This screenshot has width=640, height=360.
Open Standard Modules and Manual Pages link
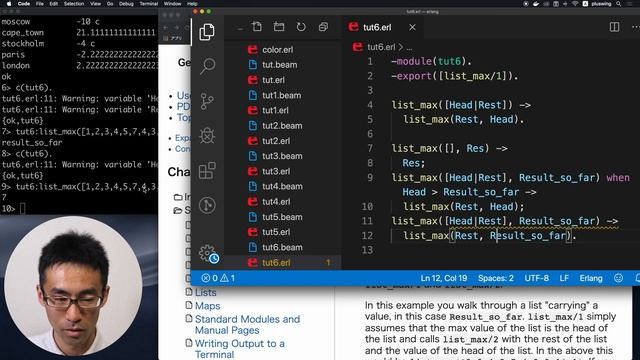coord(247,324)
